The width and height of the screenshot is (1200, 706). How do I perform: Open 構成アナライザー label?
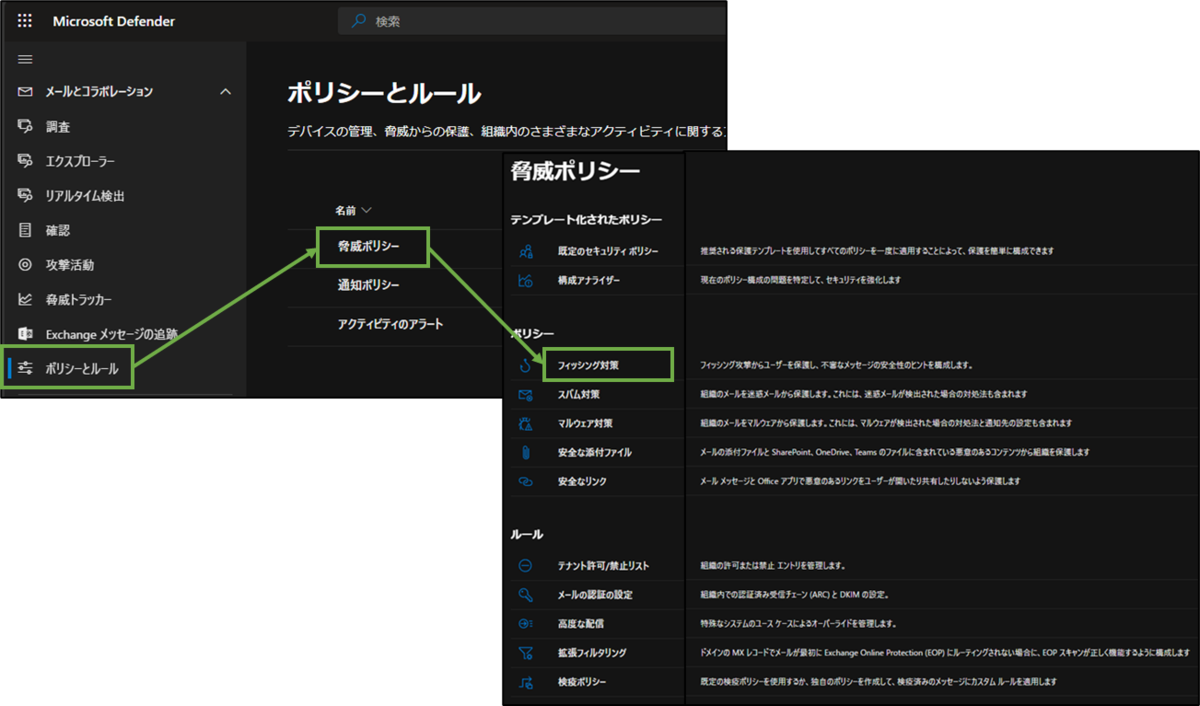point(589,280)
